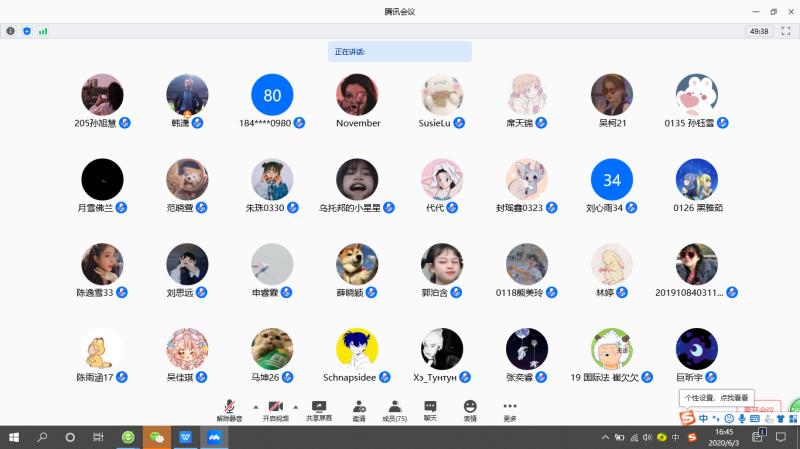Show the 成员(75) members list
The width and height of the screenshot is (800, 449).
click(395, 410)
